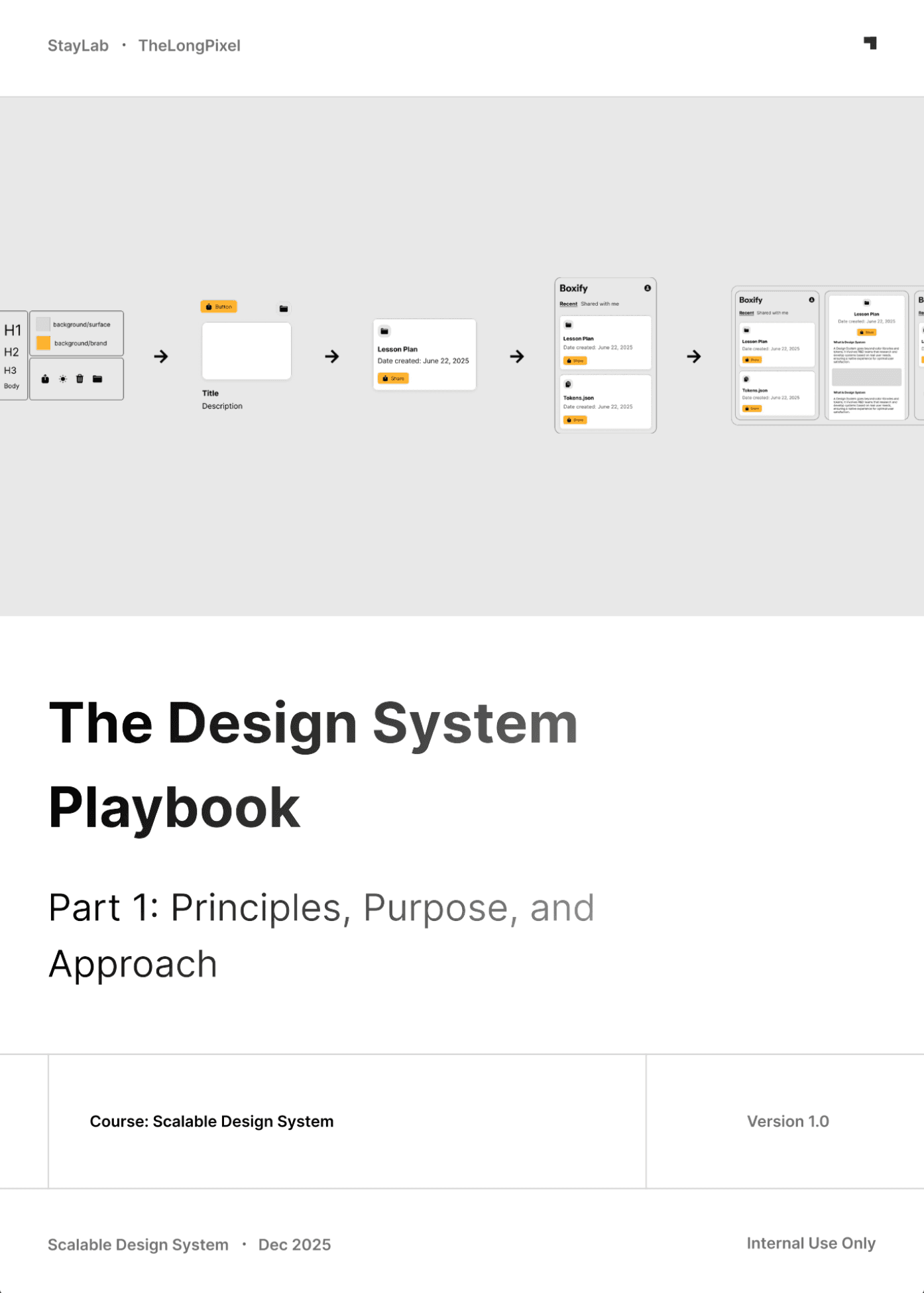Click the share icon in the icon set box
Screen dimensions: 924x1293
coord(45,379)
